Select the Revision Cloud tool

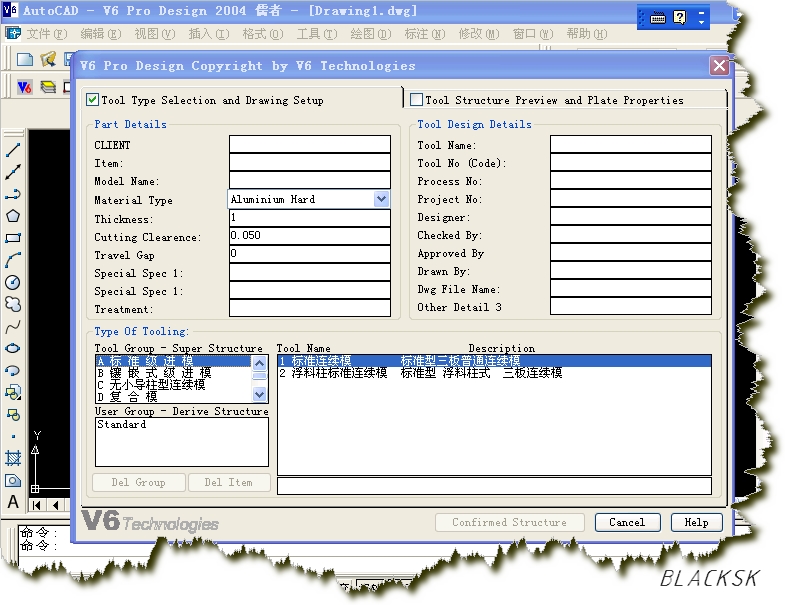tap(13, 304)
